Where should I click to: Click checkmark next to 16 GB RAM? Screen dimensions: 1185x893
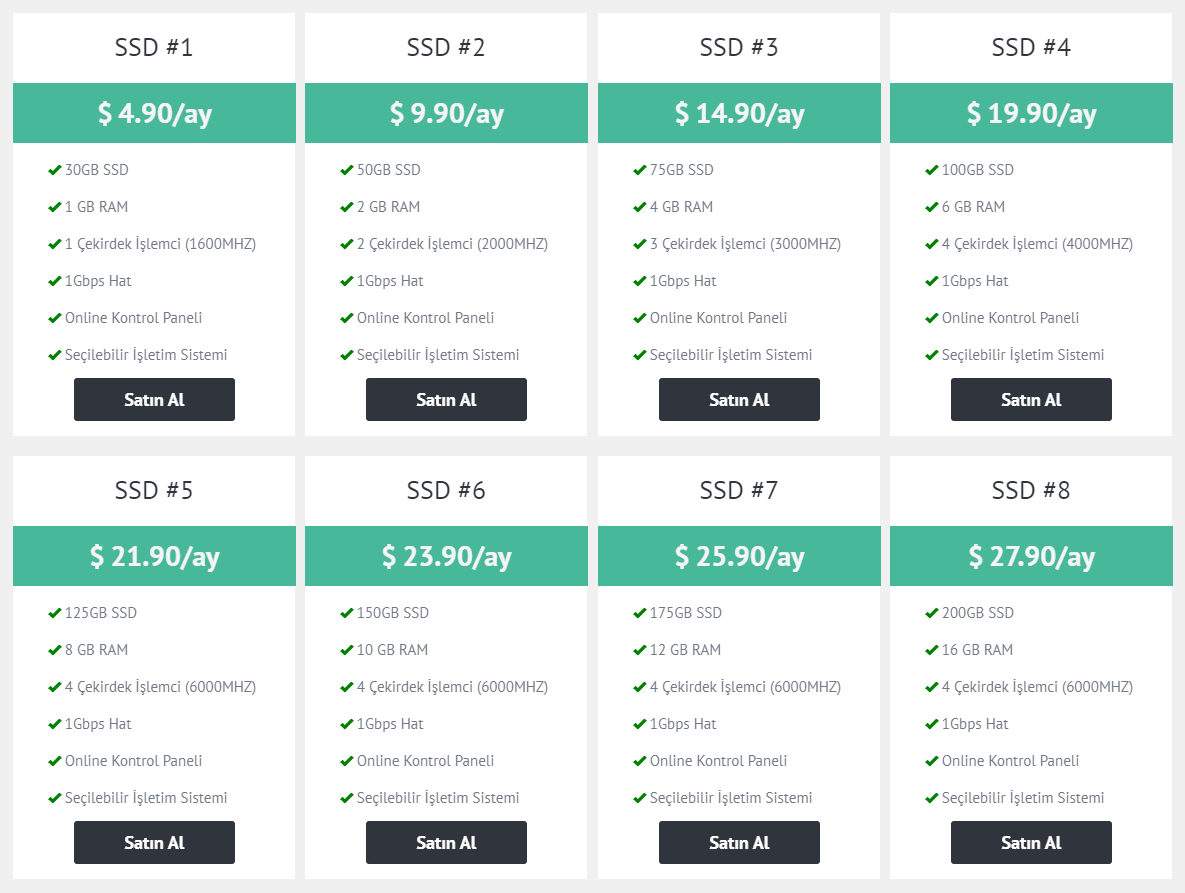(x=931, y=650)
